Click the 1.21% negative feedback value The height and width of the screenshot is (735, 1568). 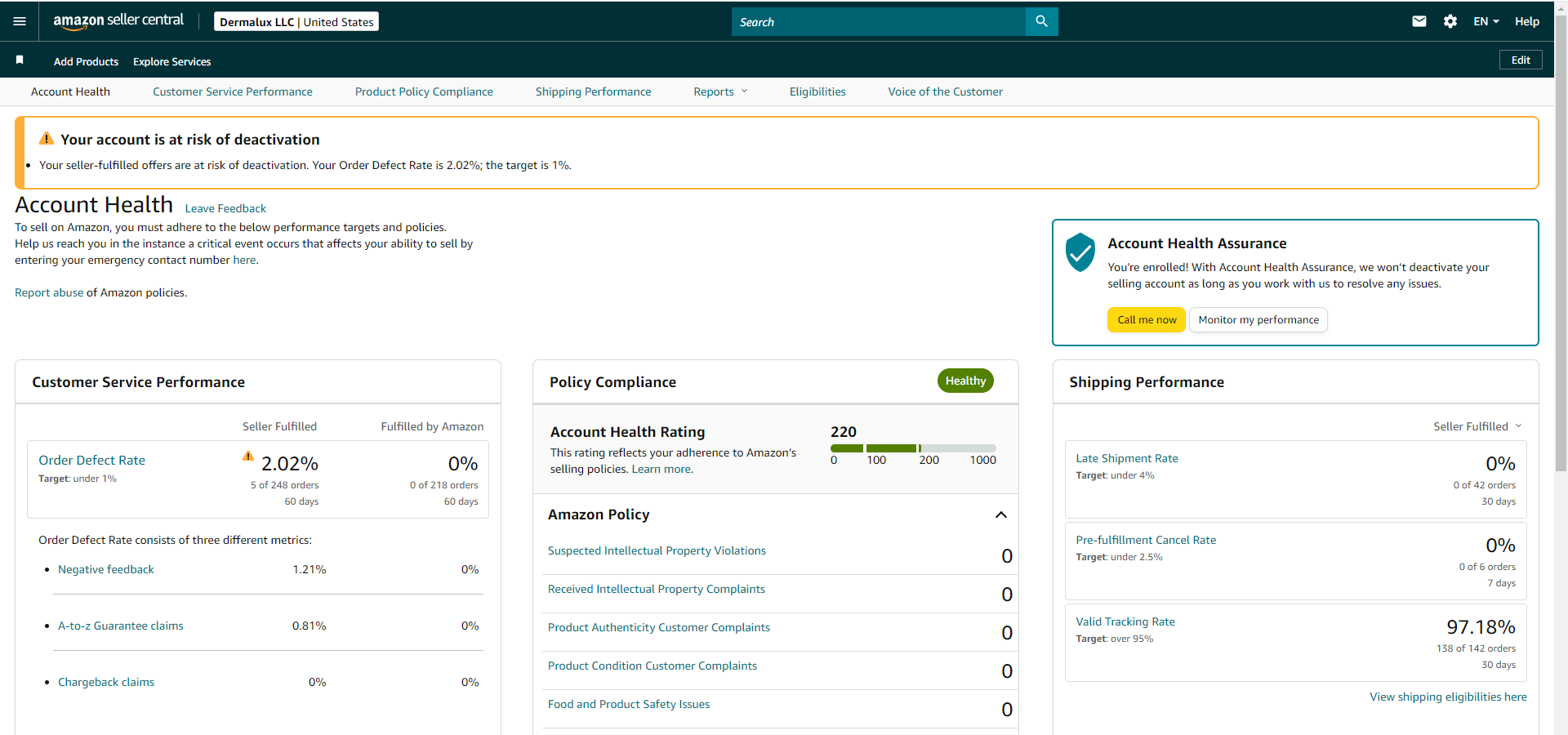pyautogui.click(x=310, y=569)
